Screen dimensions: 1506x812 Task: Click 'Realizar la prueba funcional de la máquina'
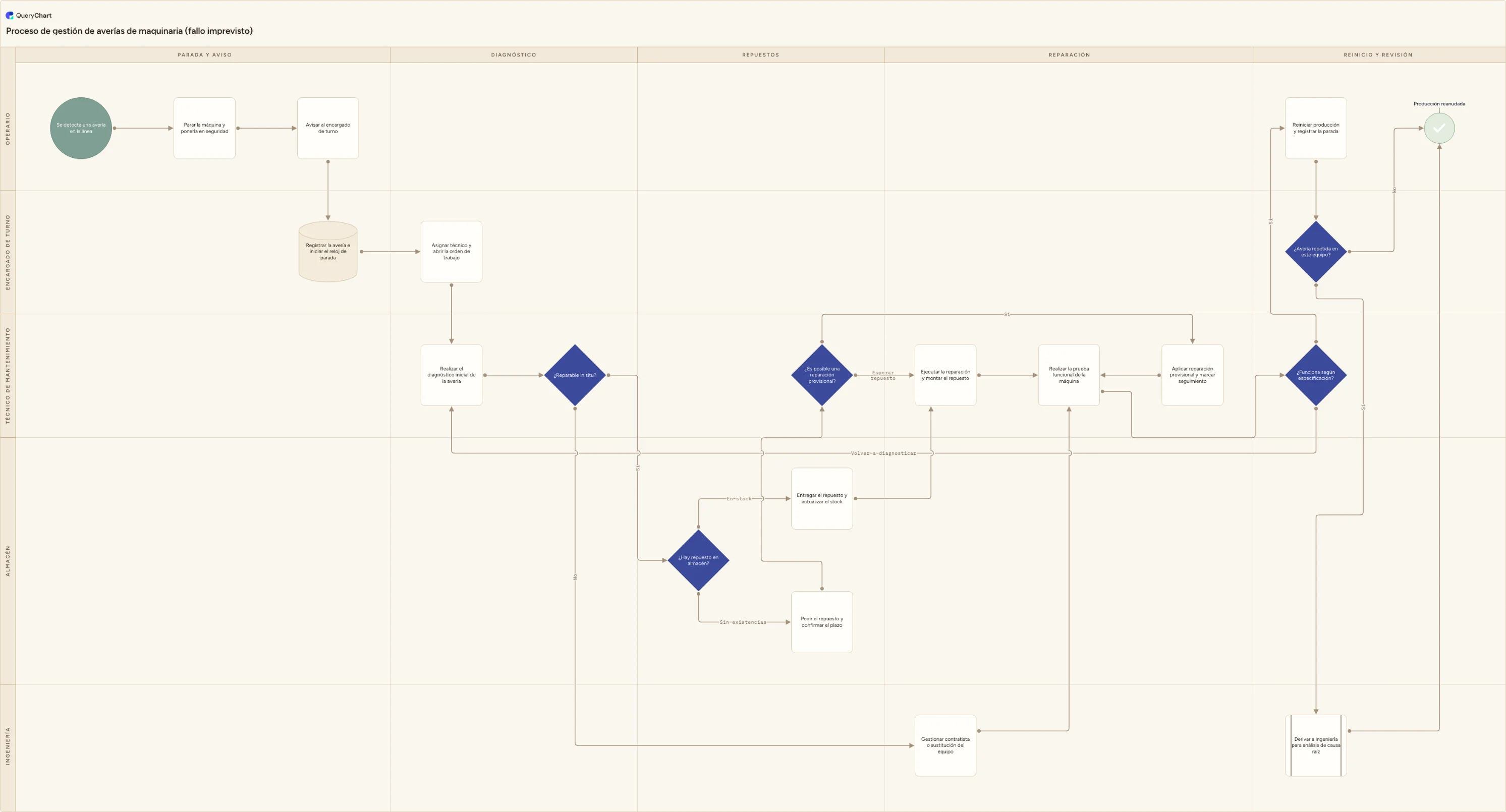click(x=1069, y=375)
